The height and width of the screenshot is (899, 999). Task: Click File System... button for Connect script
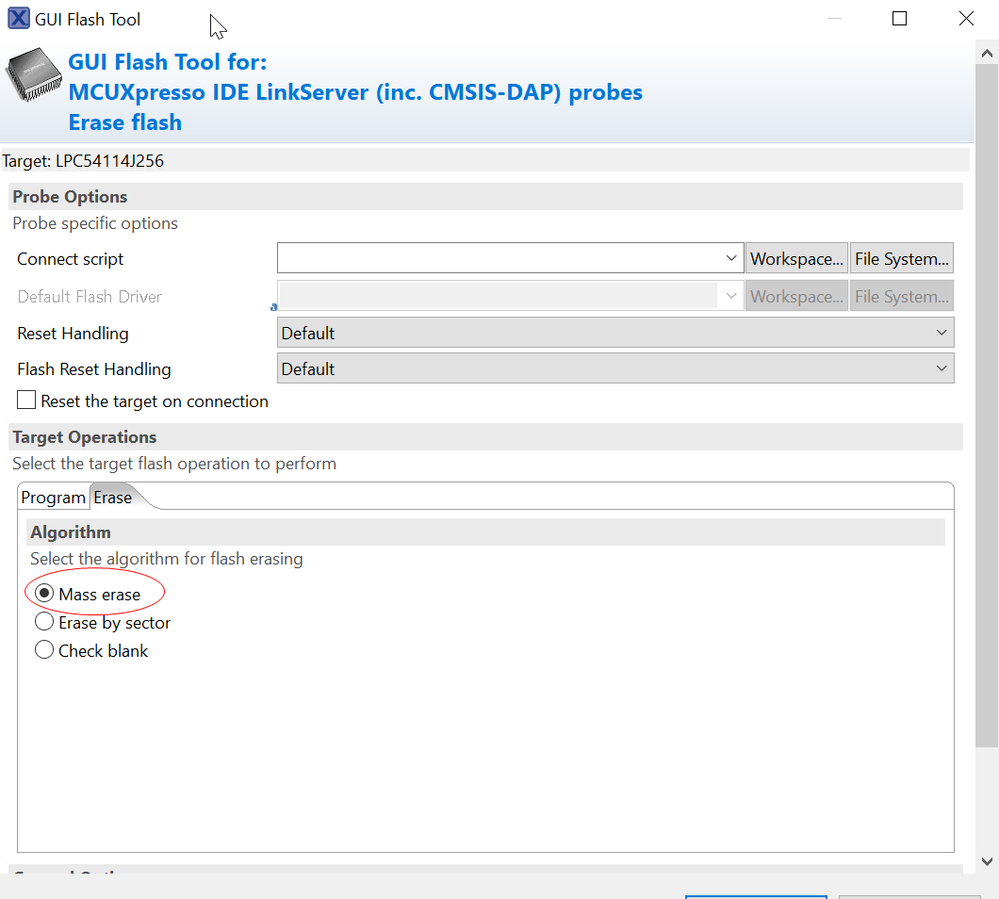coord(902,259)
